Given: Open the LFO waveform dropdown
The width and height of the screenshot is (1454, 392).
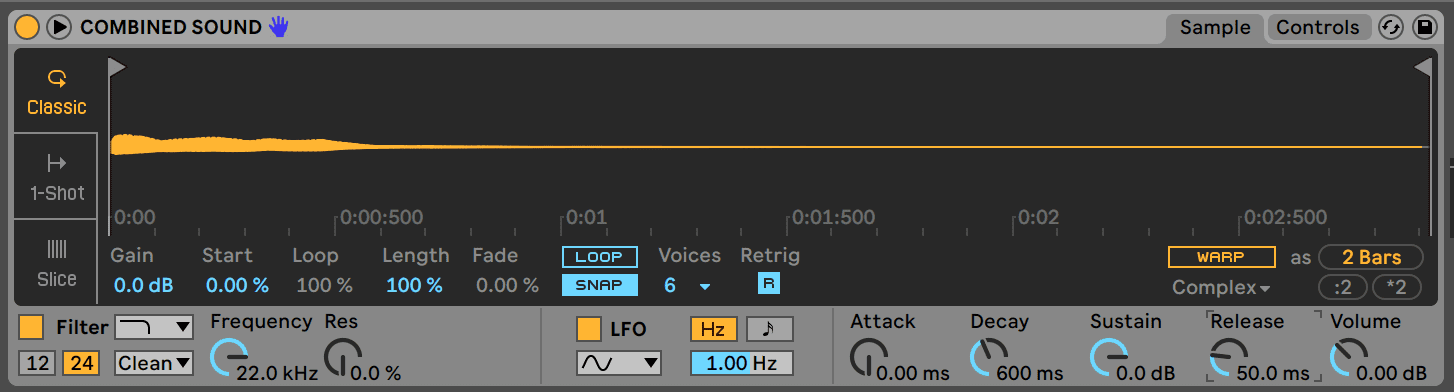Looking at the screenshot, I should tap(618, 362).
